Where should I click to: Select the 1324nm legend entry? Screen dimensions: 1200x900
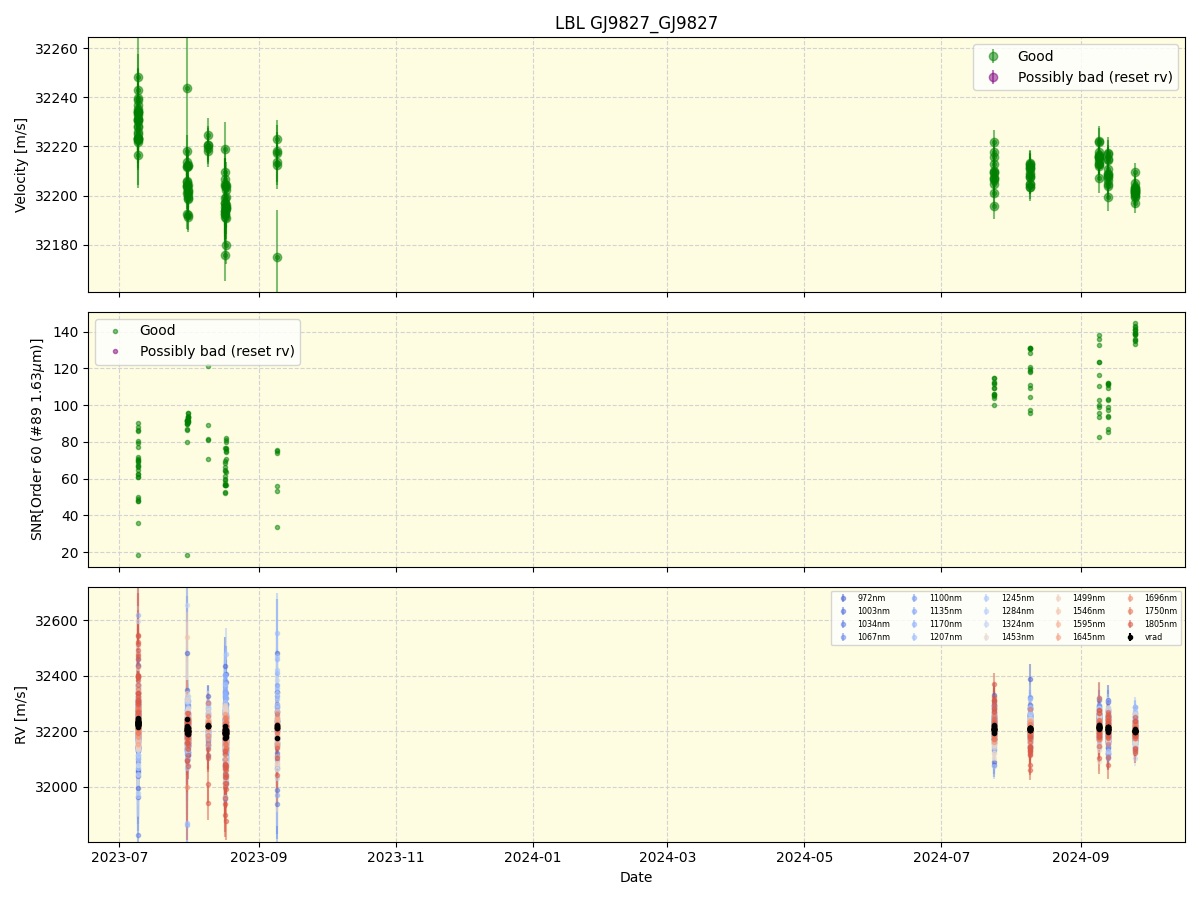point(1017,624)
